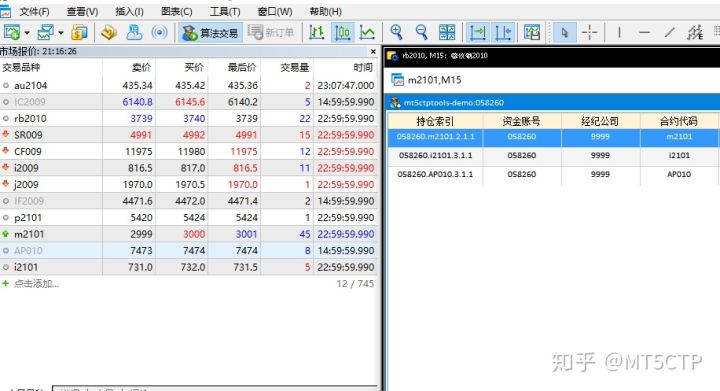Screen dimensions: 720x391
Task: Select the IF2009 symbol row
Action: pyautogui.click(x=189, y=201)
